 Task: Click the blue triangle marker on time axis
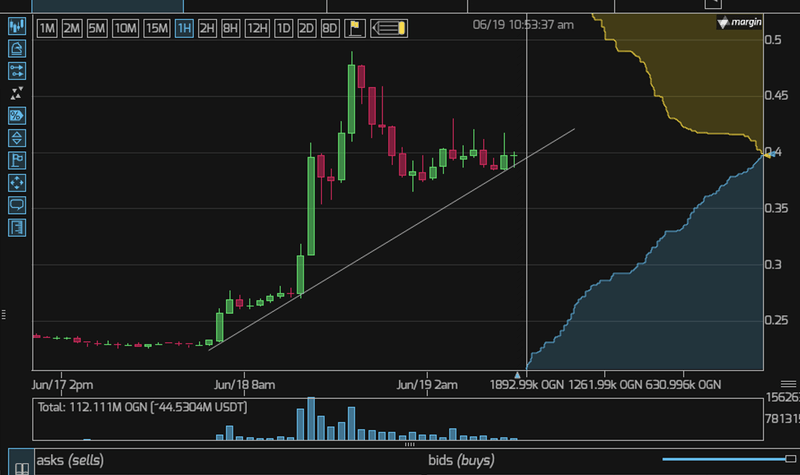pyautogui.click(x=517, y=375)
